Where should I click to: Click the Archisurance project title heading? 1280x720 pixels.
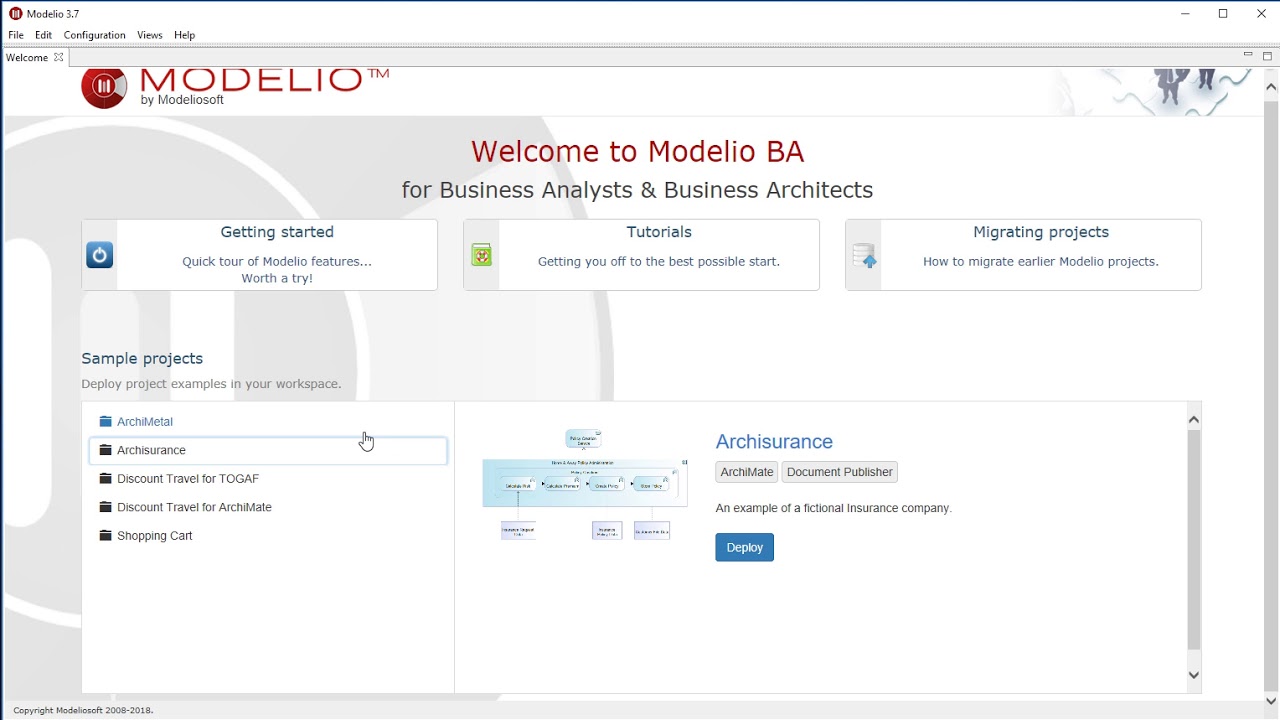coord(774,442)
